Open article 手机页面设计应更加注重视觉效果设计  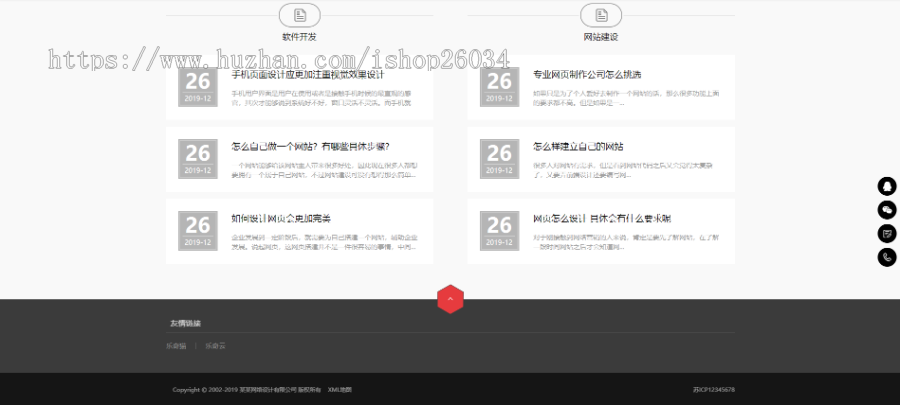pyautogui.click(x=308, y=75)
